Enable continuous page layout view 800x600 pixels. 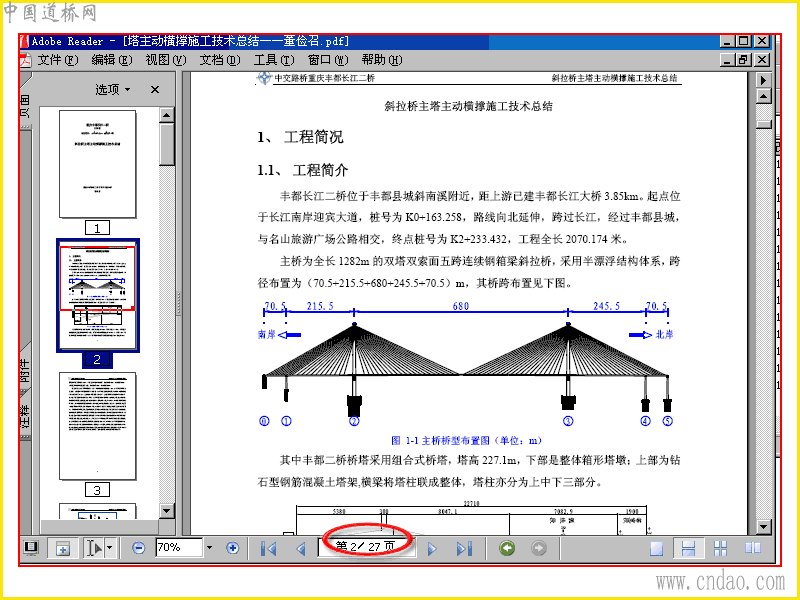(688, 548)
